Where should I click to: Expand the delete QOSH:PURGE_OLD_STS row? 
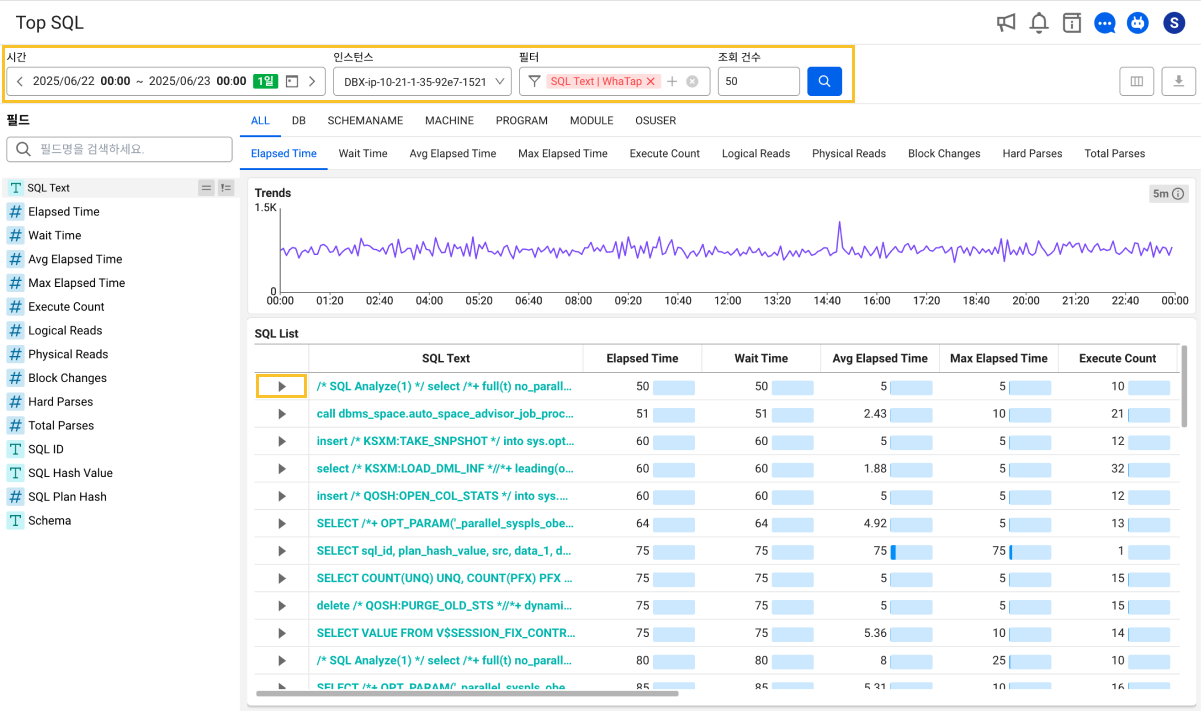tap(282, 605)
